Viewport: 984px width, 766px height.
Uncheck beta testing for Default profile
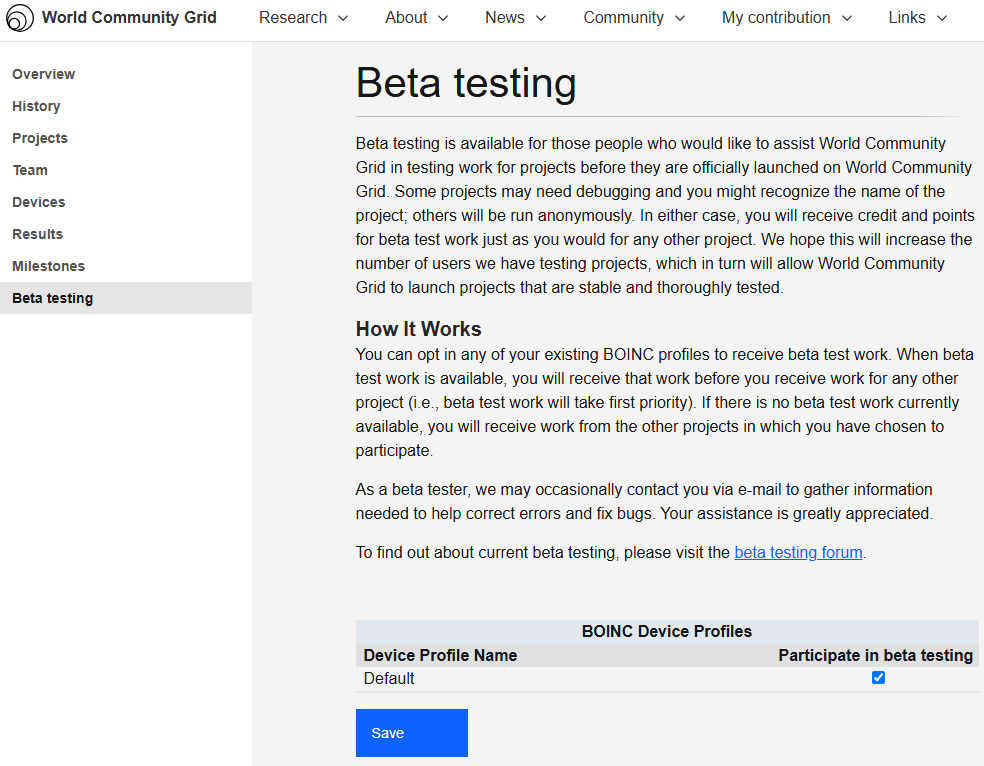point(878,678)
